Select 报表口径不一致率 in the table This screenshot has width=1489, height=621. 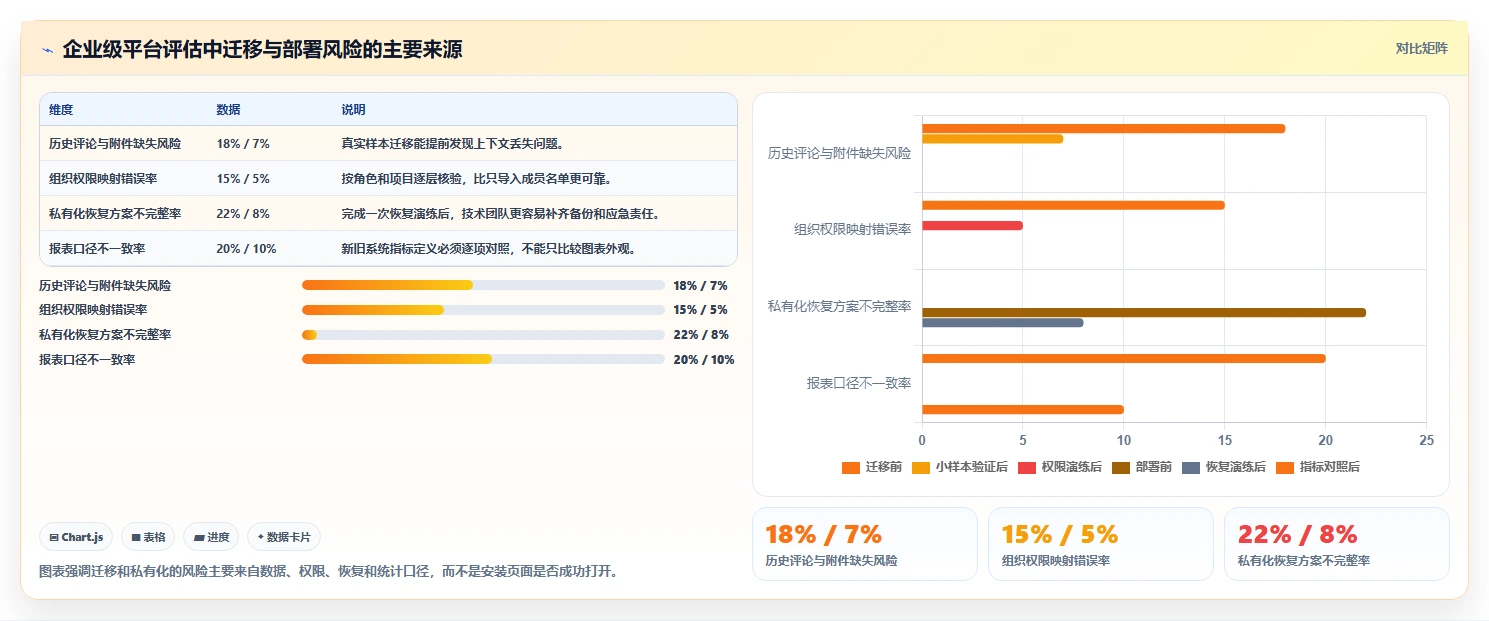[x=97, y=249]
